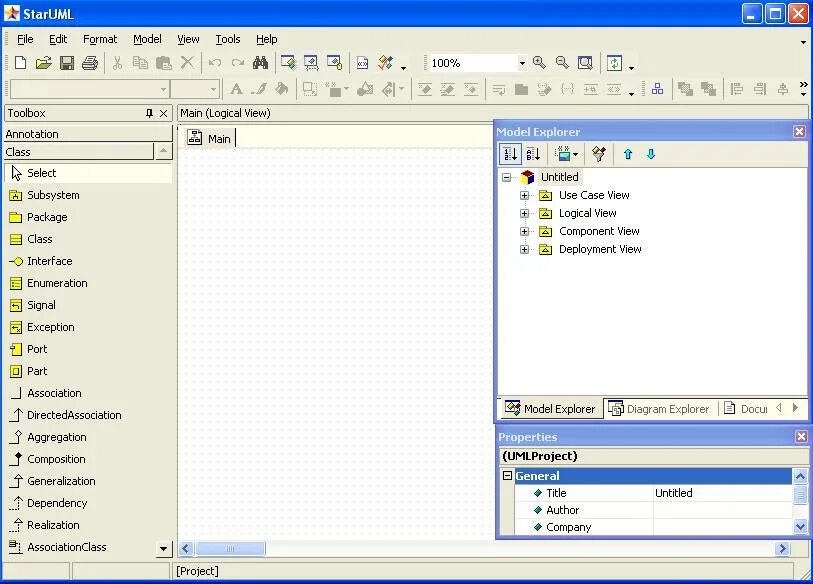Close the Properties panel
The image size is (813, 584).
[801, 437]
